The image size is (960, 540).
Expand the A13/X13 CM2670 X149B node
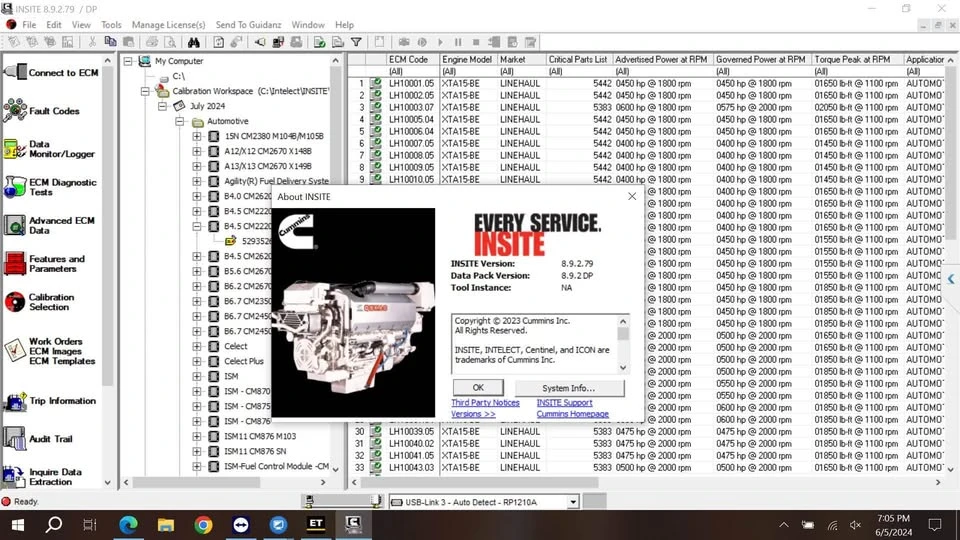point(197,166)
